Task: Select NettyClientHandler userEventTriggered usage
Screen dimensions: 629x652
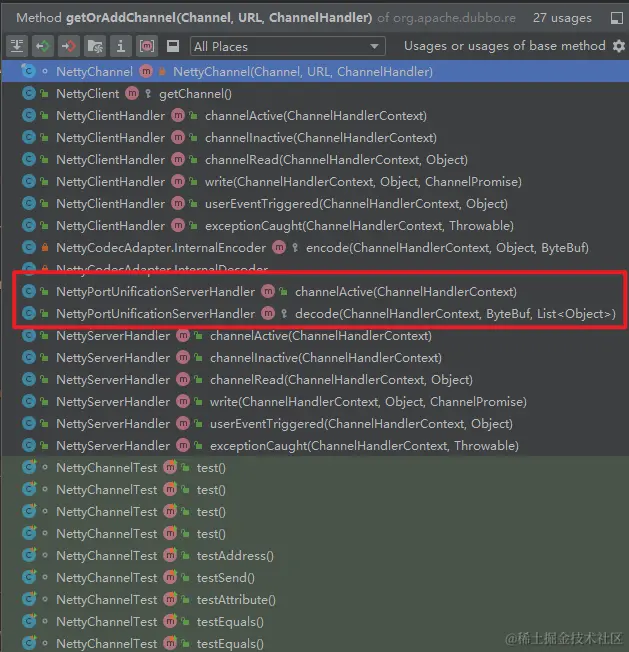Action: [x=315, y=204]
